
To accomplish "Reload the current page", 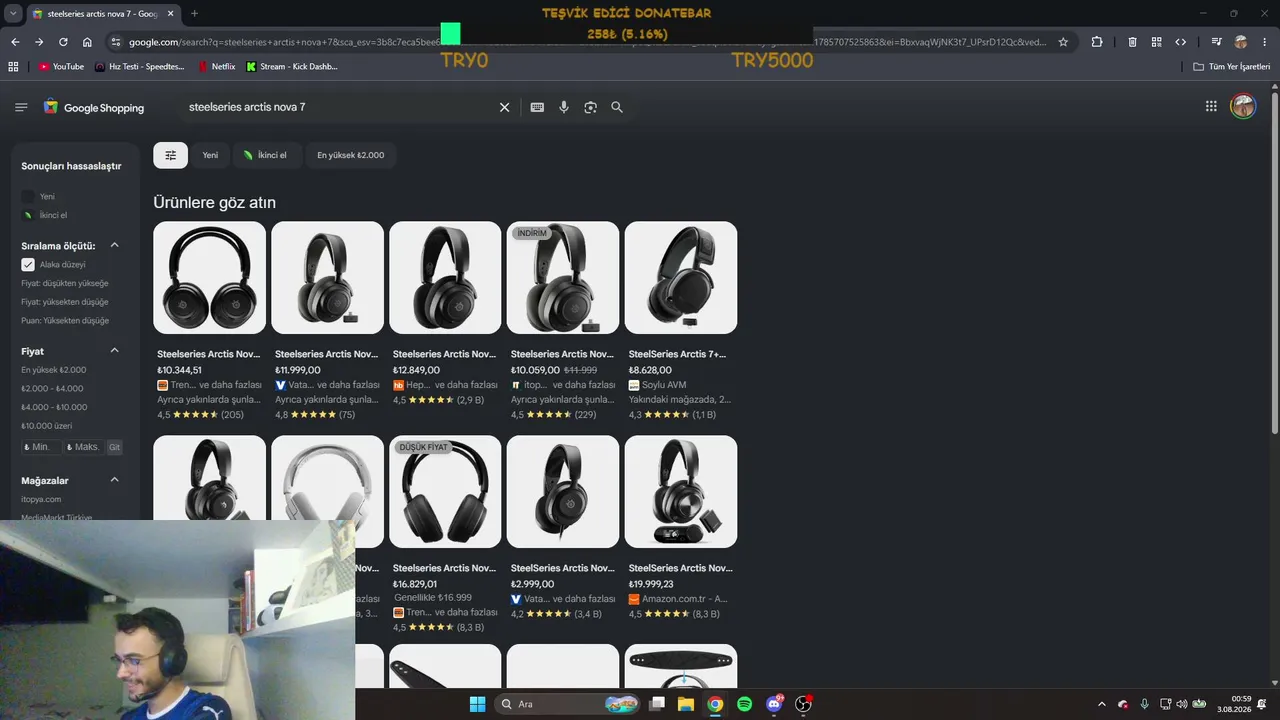I will pyautogui.click(x=63, y=42).
